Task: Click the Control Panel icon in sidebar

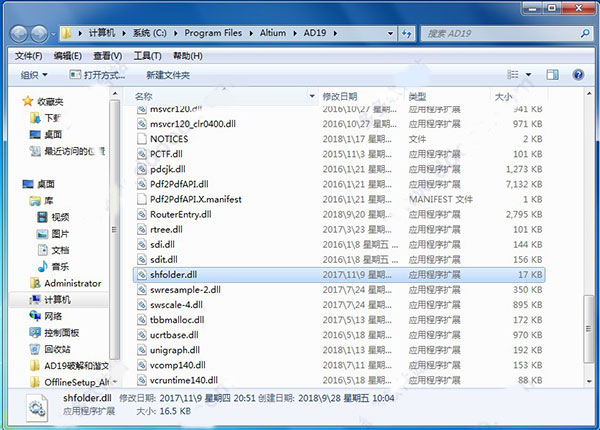Action: tap(35, 332)
